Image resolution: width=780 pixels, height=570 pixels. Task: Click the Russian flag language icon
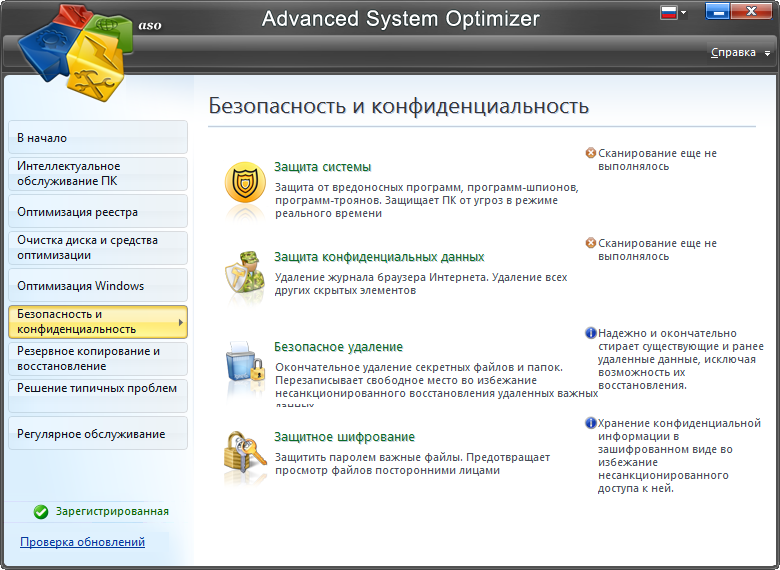(x=669, y=12)
